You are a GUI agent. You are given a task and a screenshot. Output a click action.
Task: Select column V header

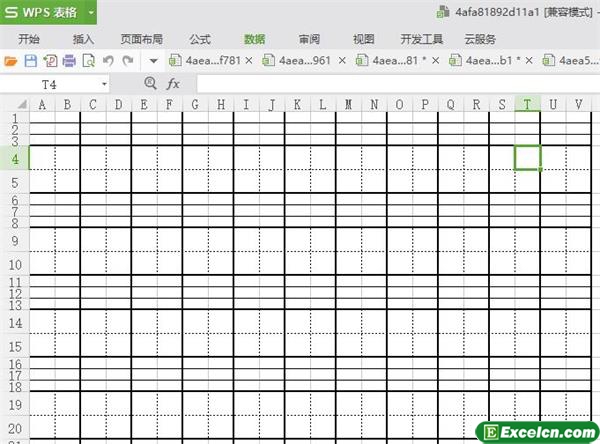tap(579, 104)
